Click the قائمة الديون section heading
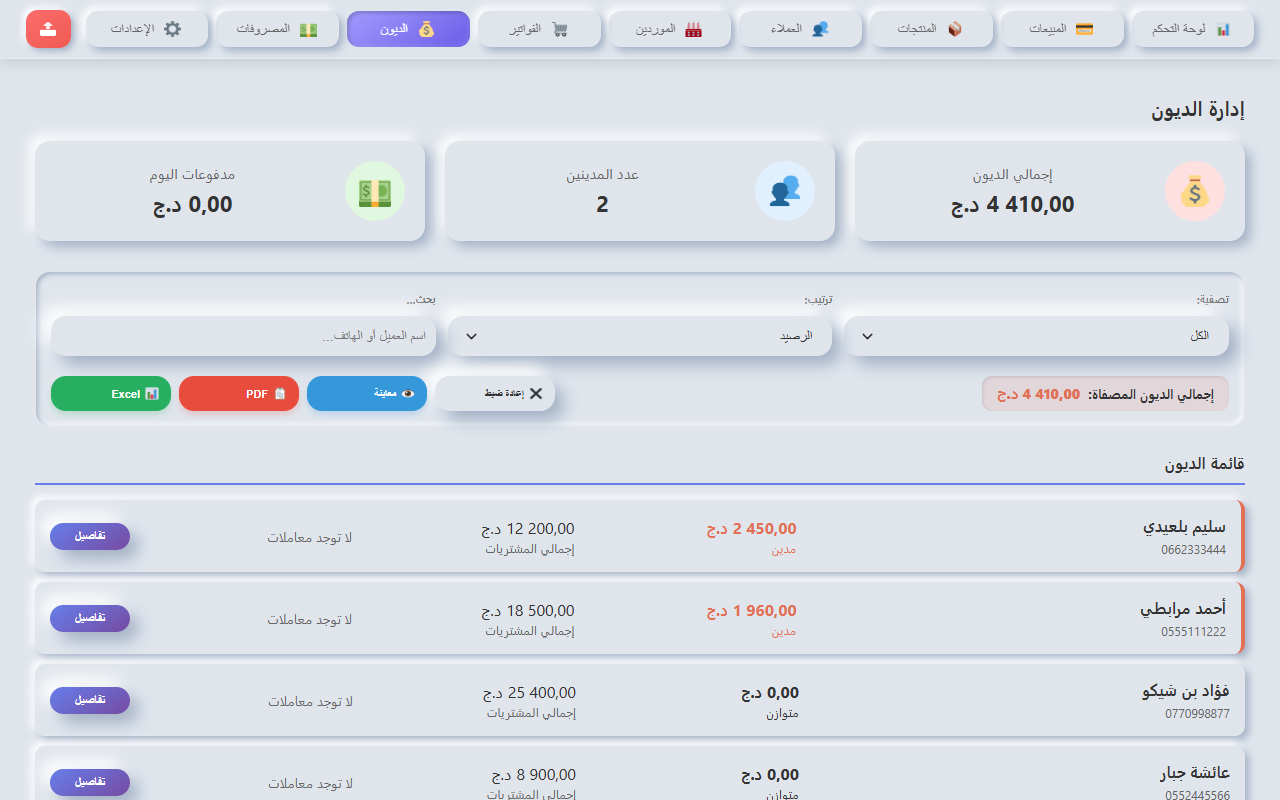The width and height of the screenshot is (1280, 800). tap(1204, 464)
